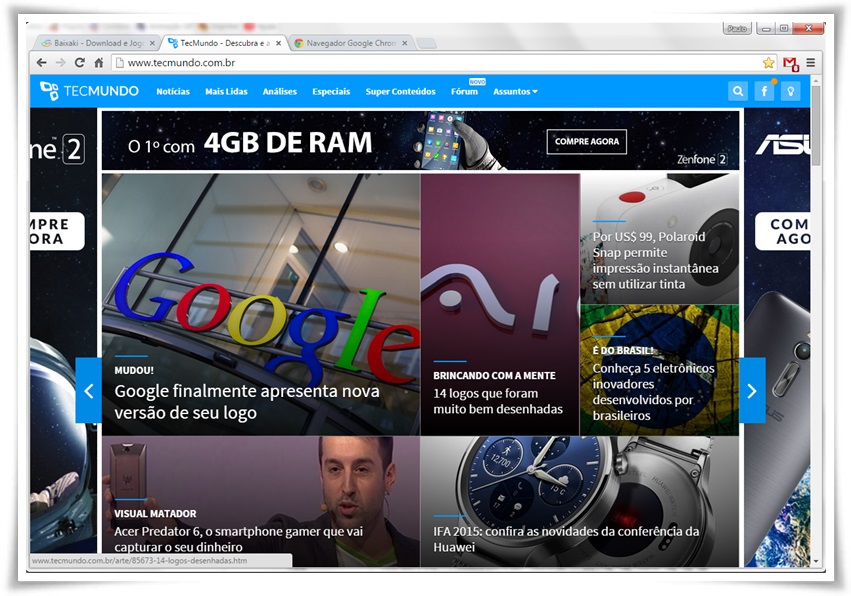The height and width of the screenshot is (596, 851).
Task: Go back with the browser back arrow
Action: 42,63
